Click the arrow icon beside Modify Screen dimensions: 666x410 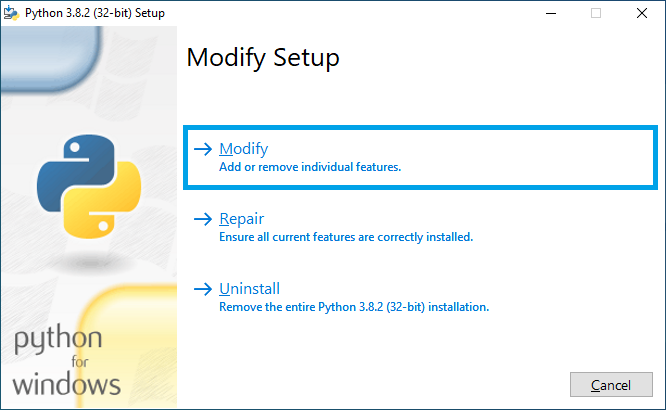click(203, 149)
